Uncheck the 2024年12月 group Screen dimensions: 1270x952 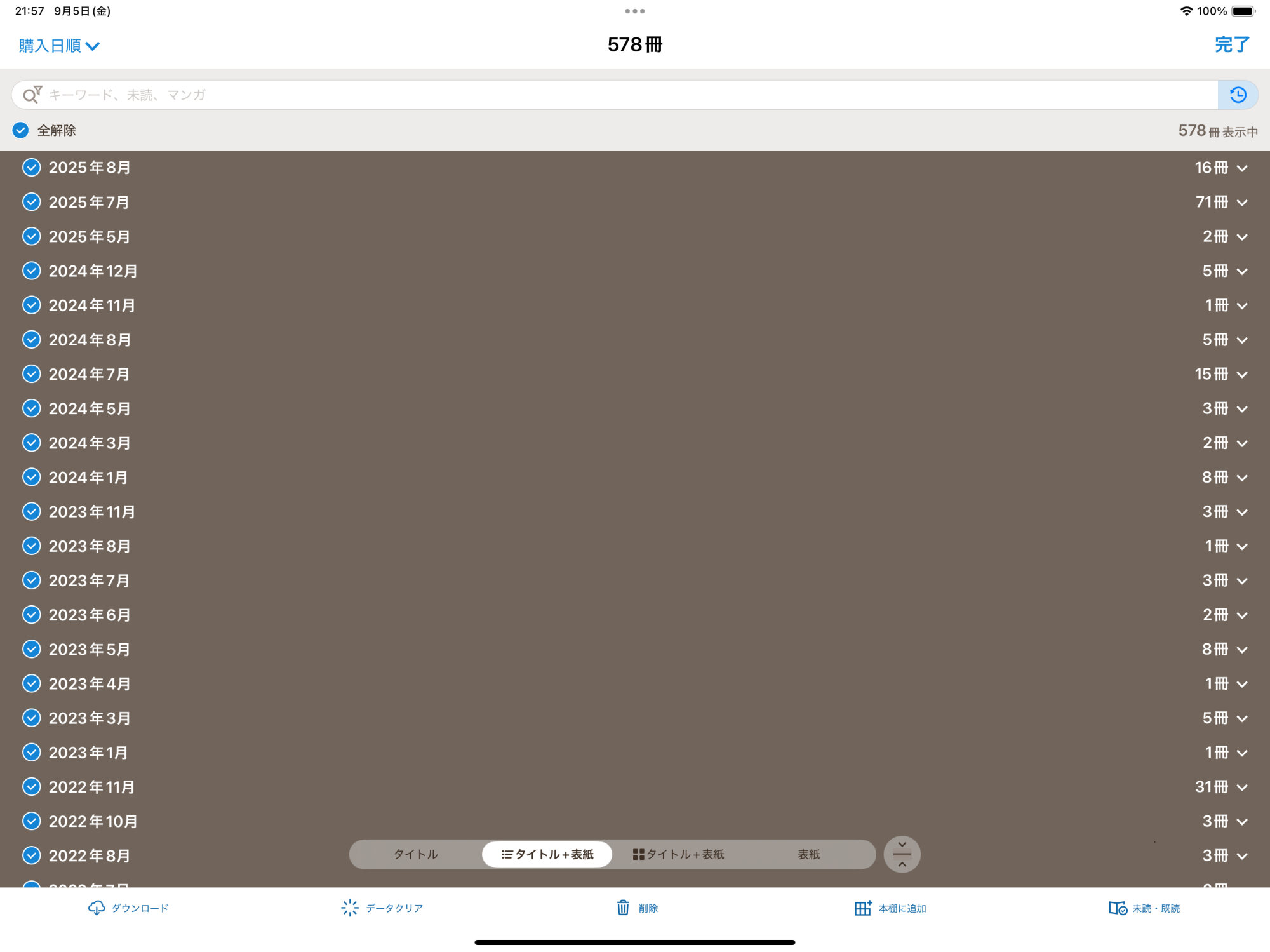pos(32,271)
